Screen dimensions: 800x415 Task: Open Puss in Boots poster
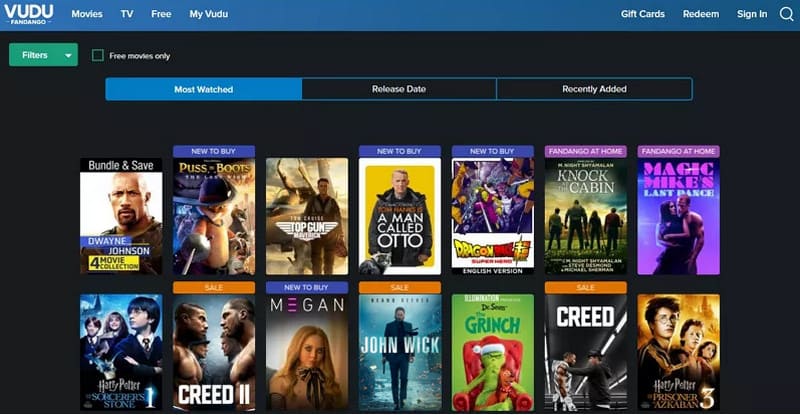[214, 216]
